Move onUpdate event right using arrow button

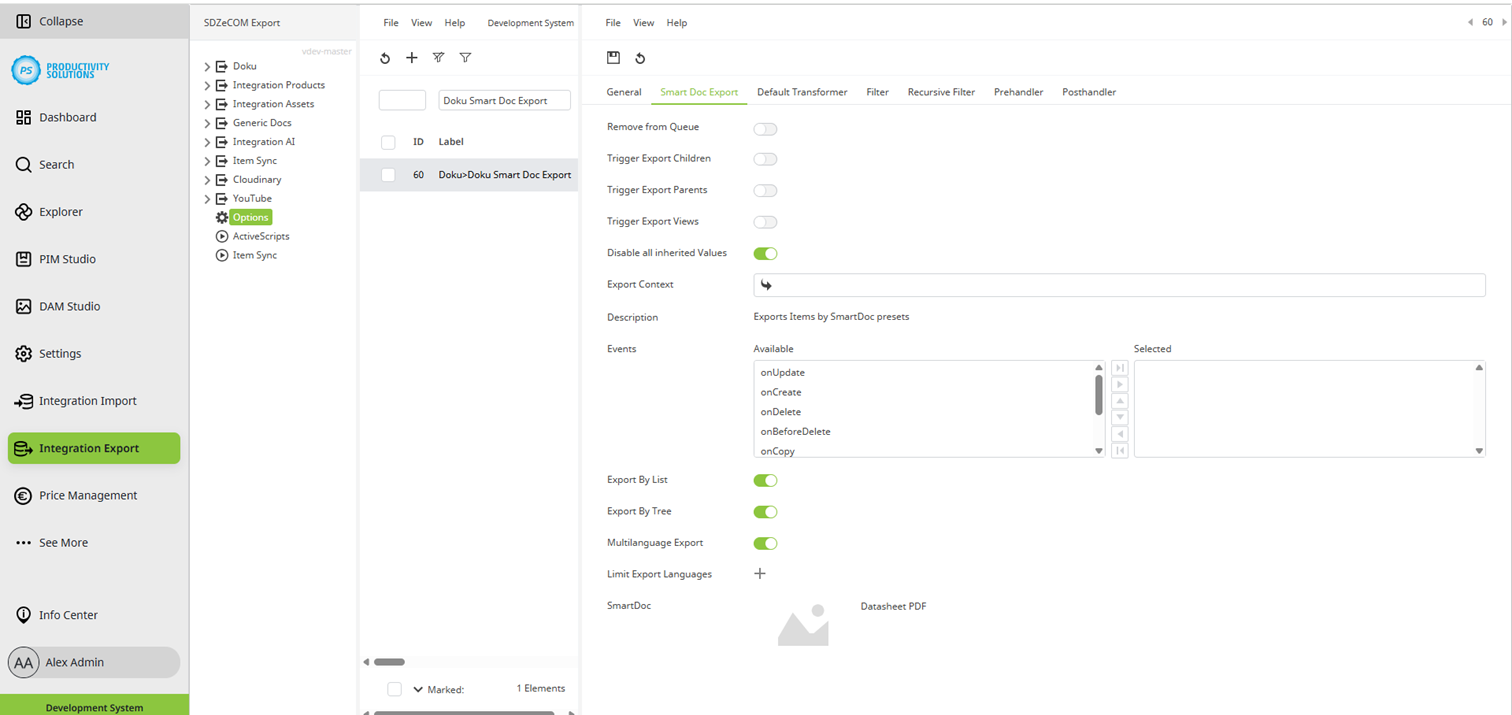click(1119, 383)
